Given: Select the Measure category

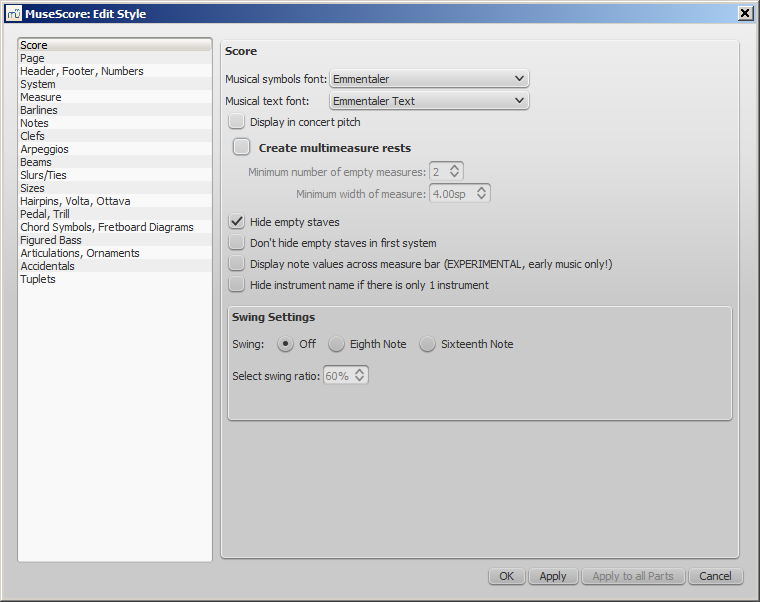Looking at the screenshot, I should point(115,97).
